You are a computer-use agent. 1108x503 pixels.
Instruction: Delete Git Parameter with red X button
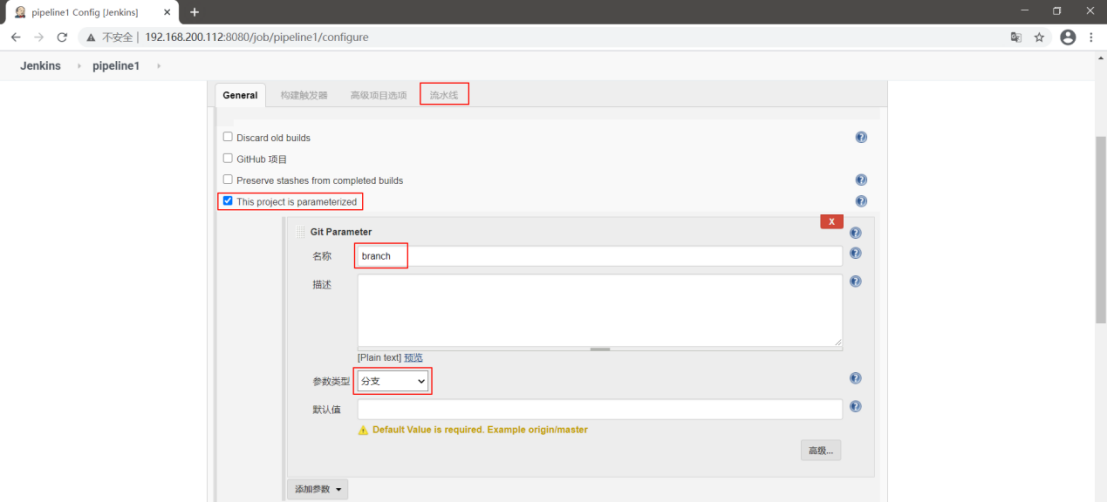(x=832, y=221)
